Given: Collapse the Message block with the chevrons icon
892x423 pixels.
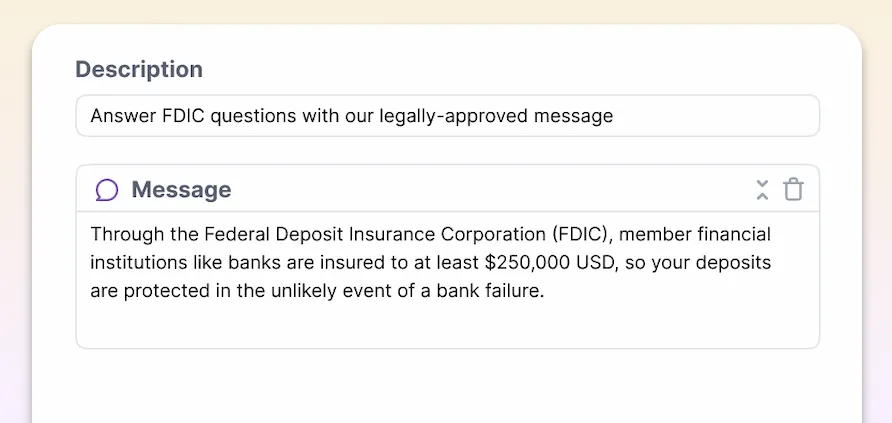Looking at the screenshot, I should pos(762,190).
